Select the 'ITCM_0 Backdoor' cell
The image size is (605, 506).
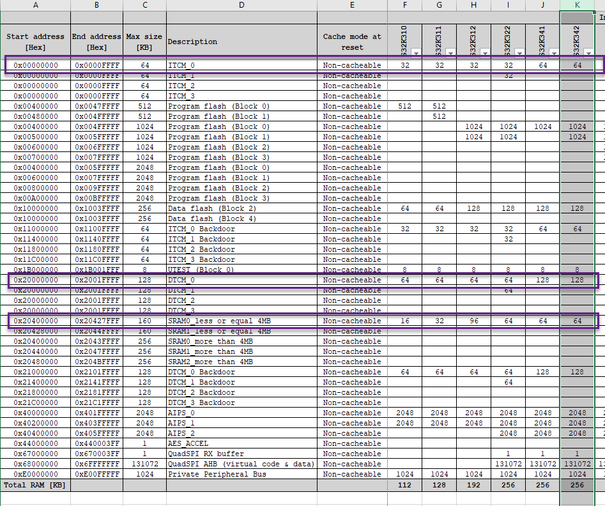click(x=242, y=229)
